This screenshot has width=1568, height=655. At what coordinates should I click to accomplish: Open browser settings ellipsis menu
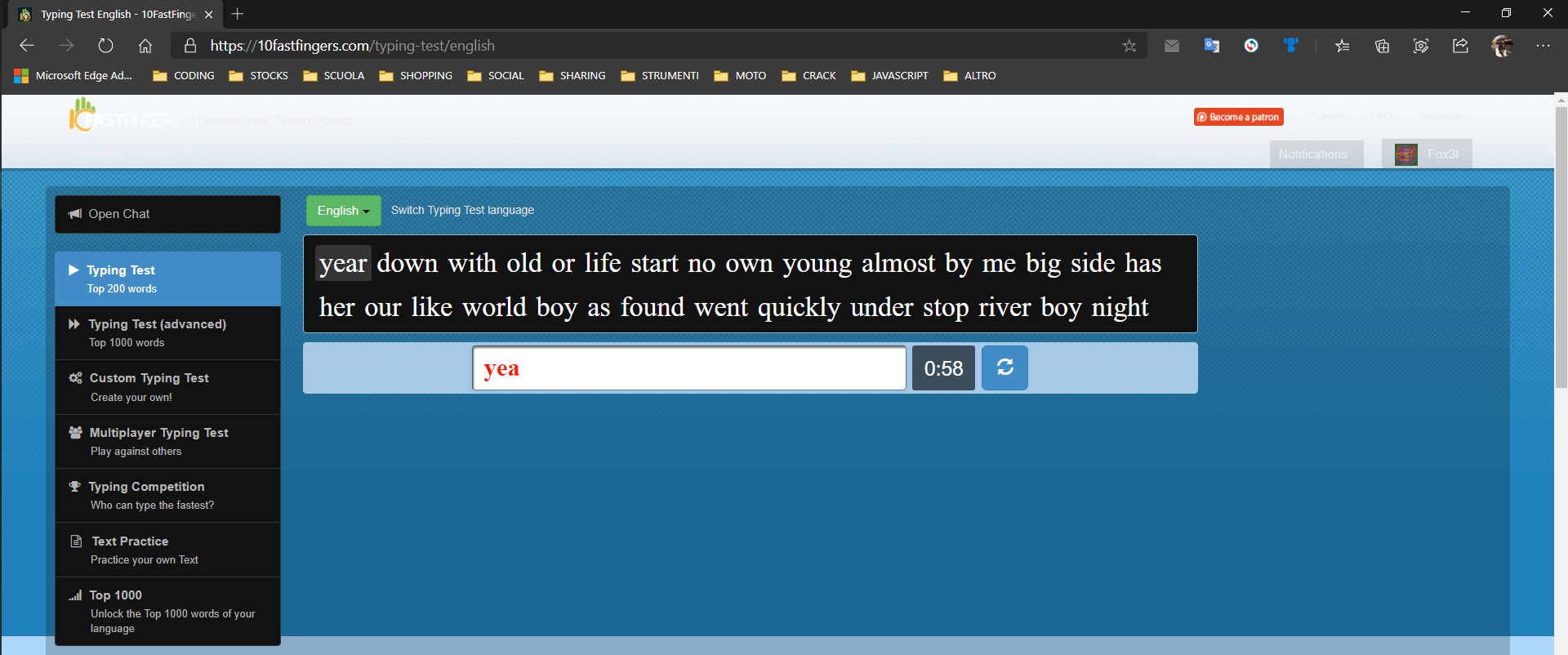tap(1543, 46)
